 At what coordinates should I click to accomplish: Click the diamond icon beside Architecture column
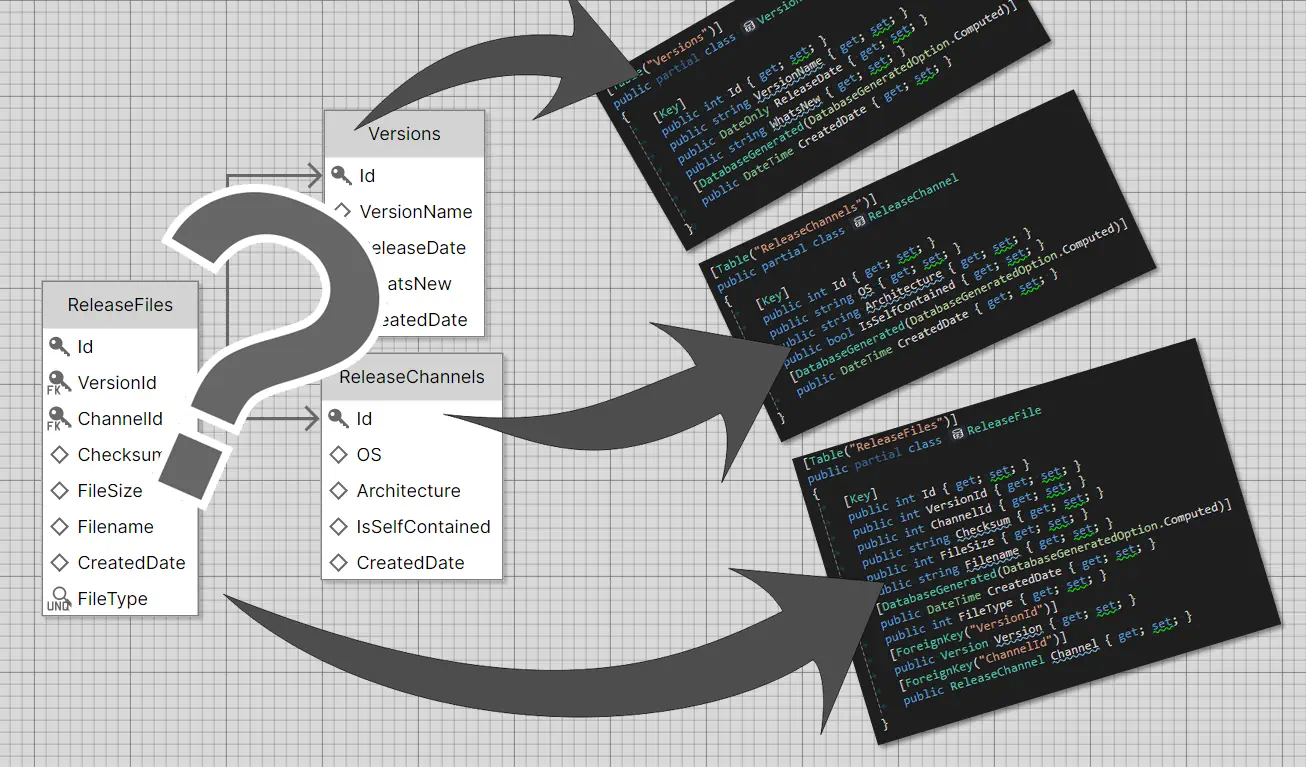point(339,491)
